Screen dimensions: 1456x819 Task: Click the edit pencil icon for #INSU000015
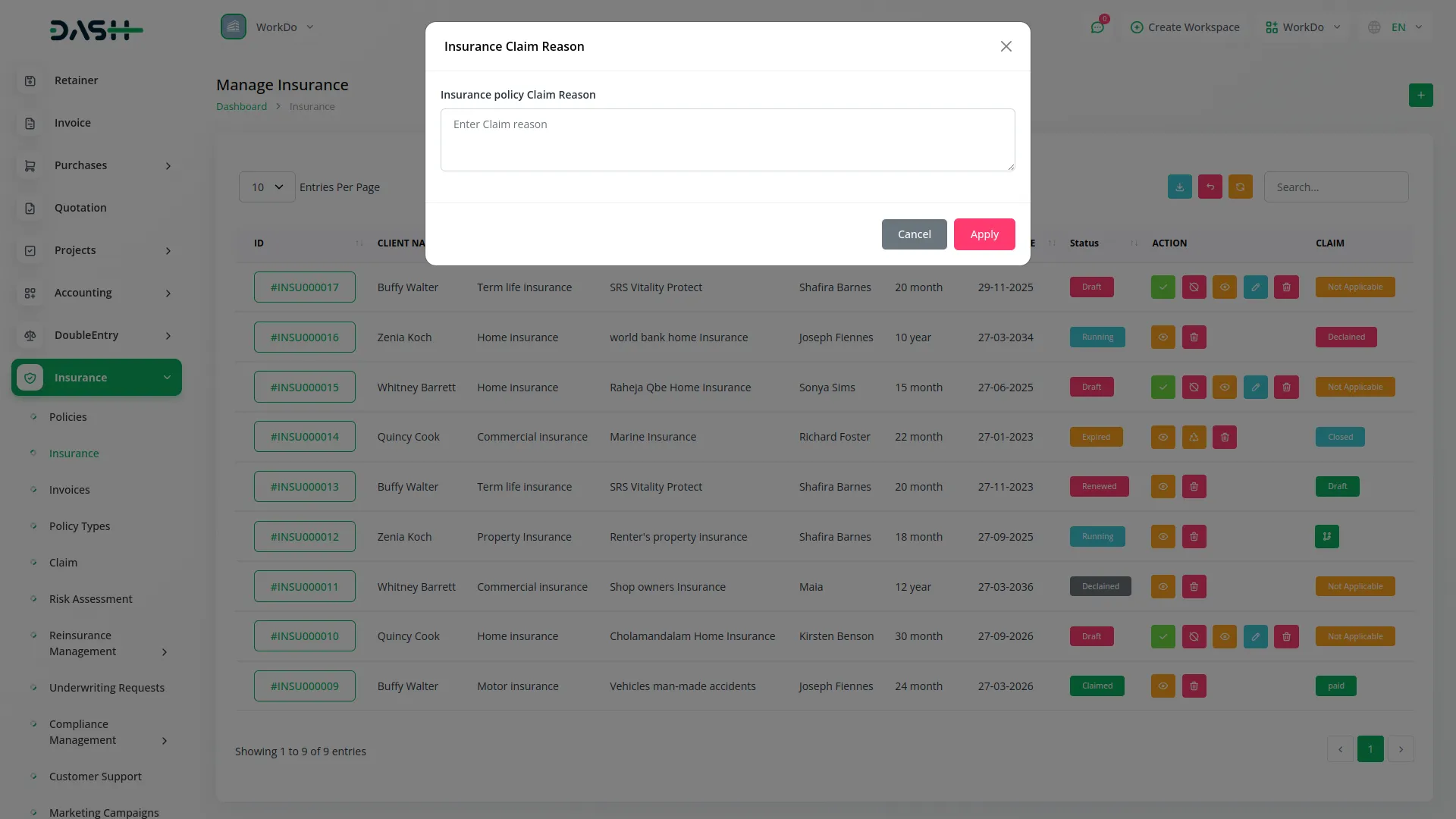(1255, 388)
